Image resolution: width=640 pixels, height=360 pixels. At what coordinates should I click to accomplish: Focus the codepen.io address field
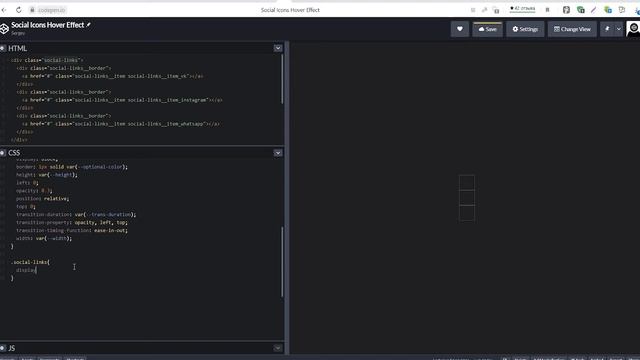tap(51, 10)
